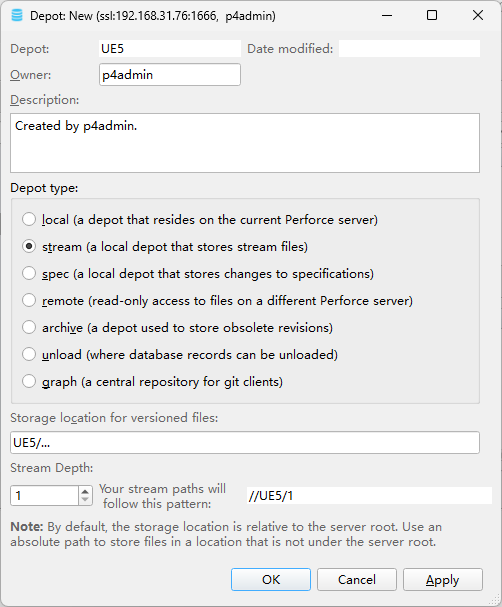Viewport: 502px width, 607px height.
Task: Select the graph depot type for git
Action: pyautogui.click(x=29, y=381)
